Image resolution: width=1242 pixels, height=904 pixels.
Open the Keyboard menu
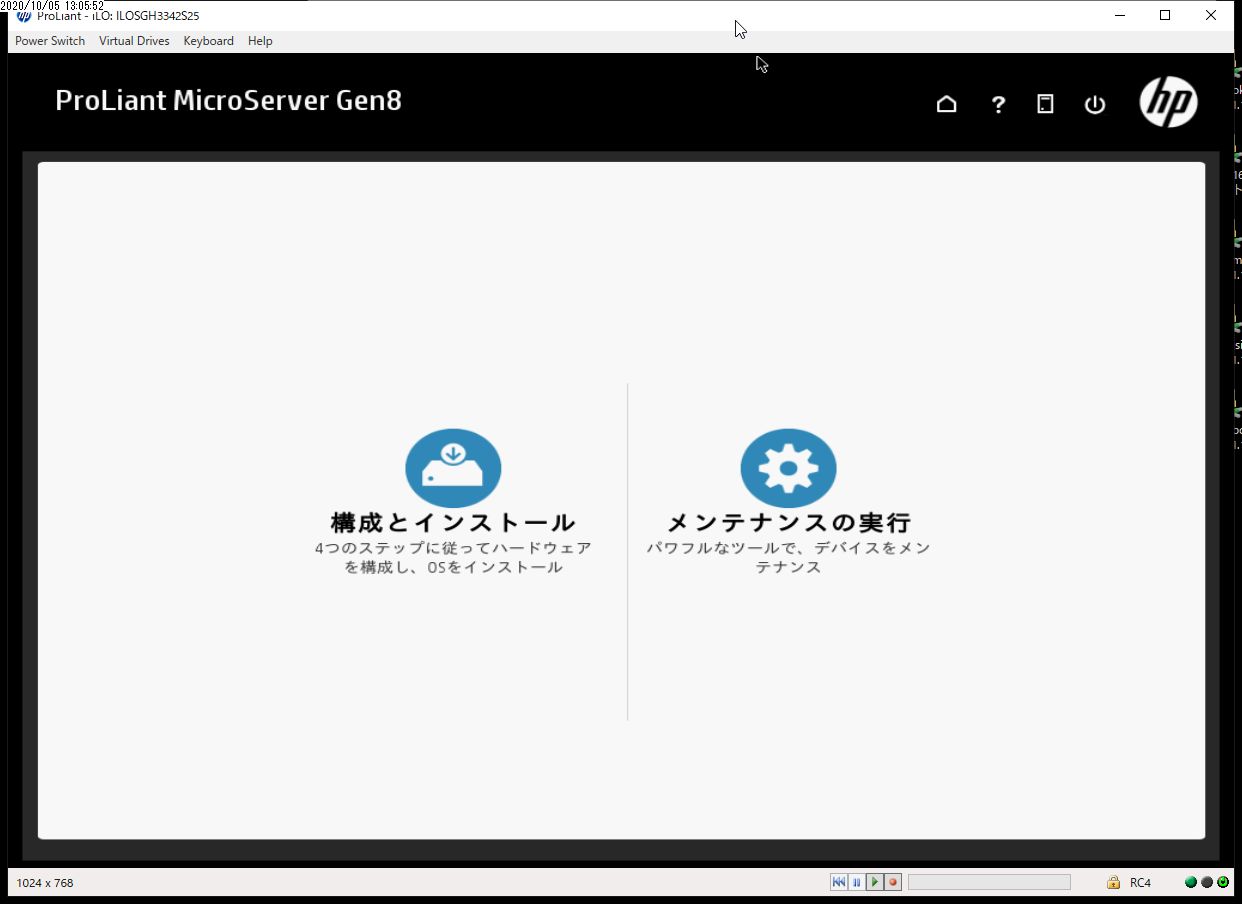pyautogui.click(x=208, y=41)
